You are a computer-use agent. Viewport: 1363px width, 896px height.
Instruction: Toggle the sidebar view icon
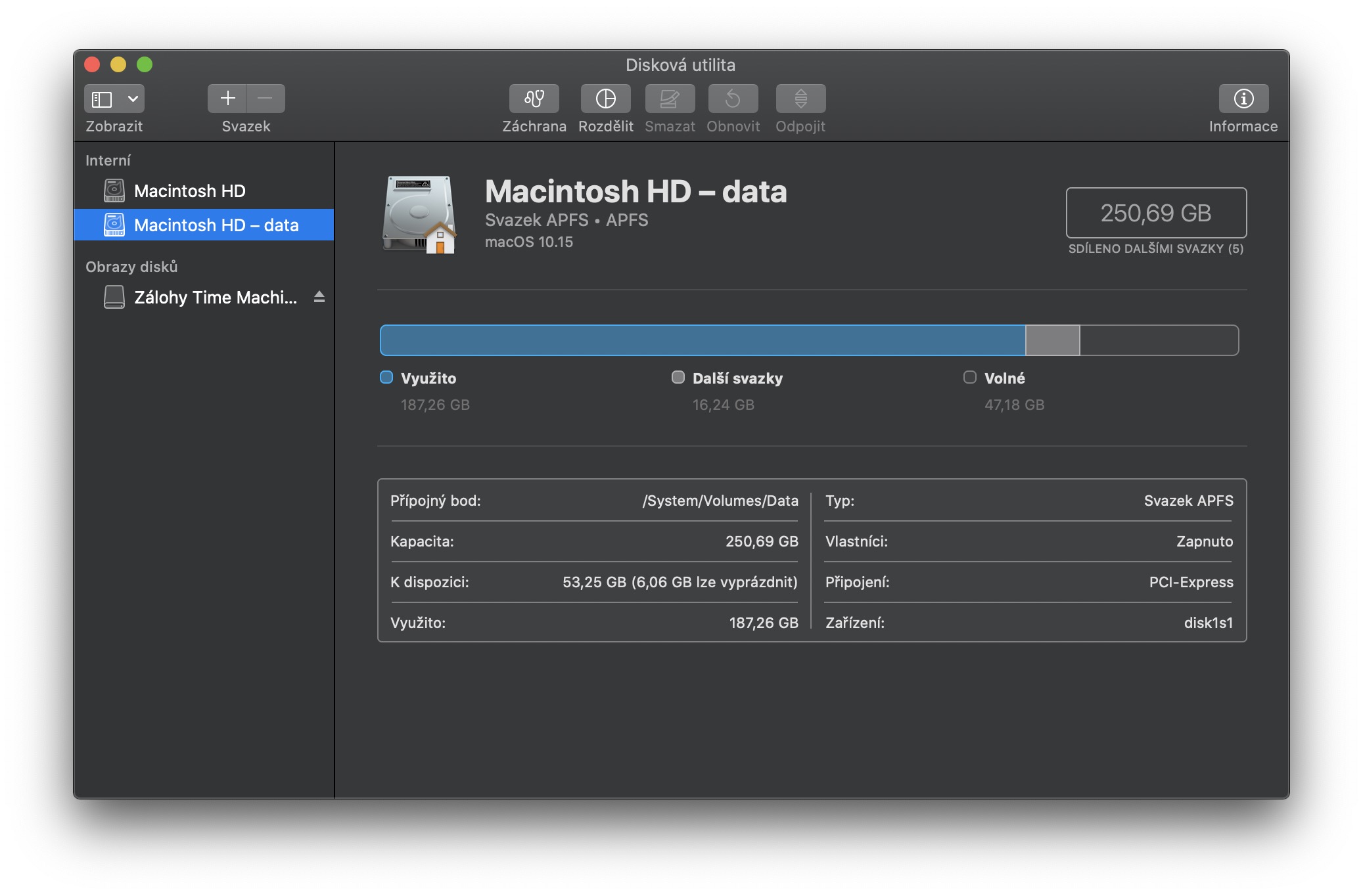tap(102, 99)
